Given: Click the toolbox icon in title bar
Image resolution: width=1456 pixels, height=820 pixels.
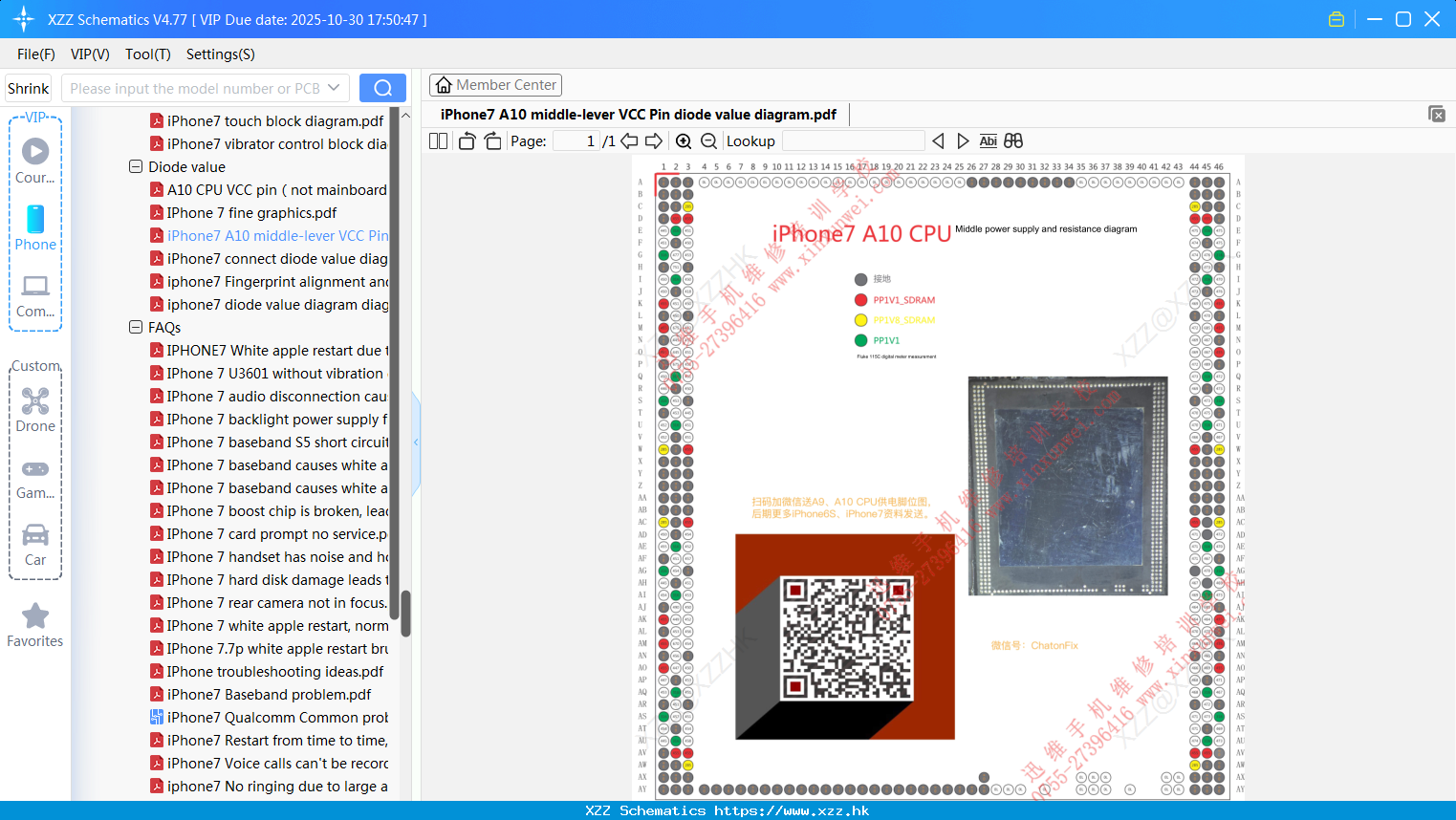Looking at the screenshot, I should [1336, 19].
